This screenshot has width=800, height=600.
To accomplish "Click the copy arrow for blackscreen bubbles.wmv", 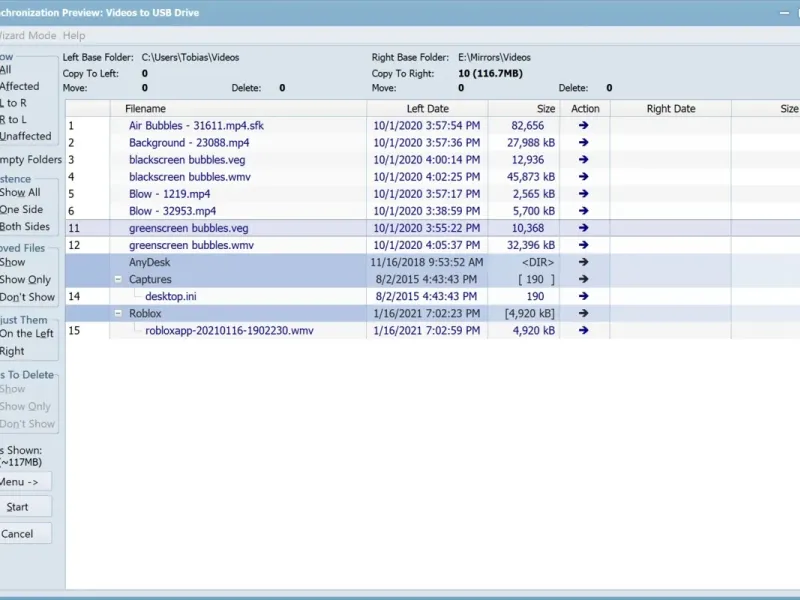I will click(x=584, y=177).
